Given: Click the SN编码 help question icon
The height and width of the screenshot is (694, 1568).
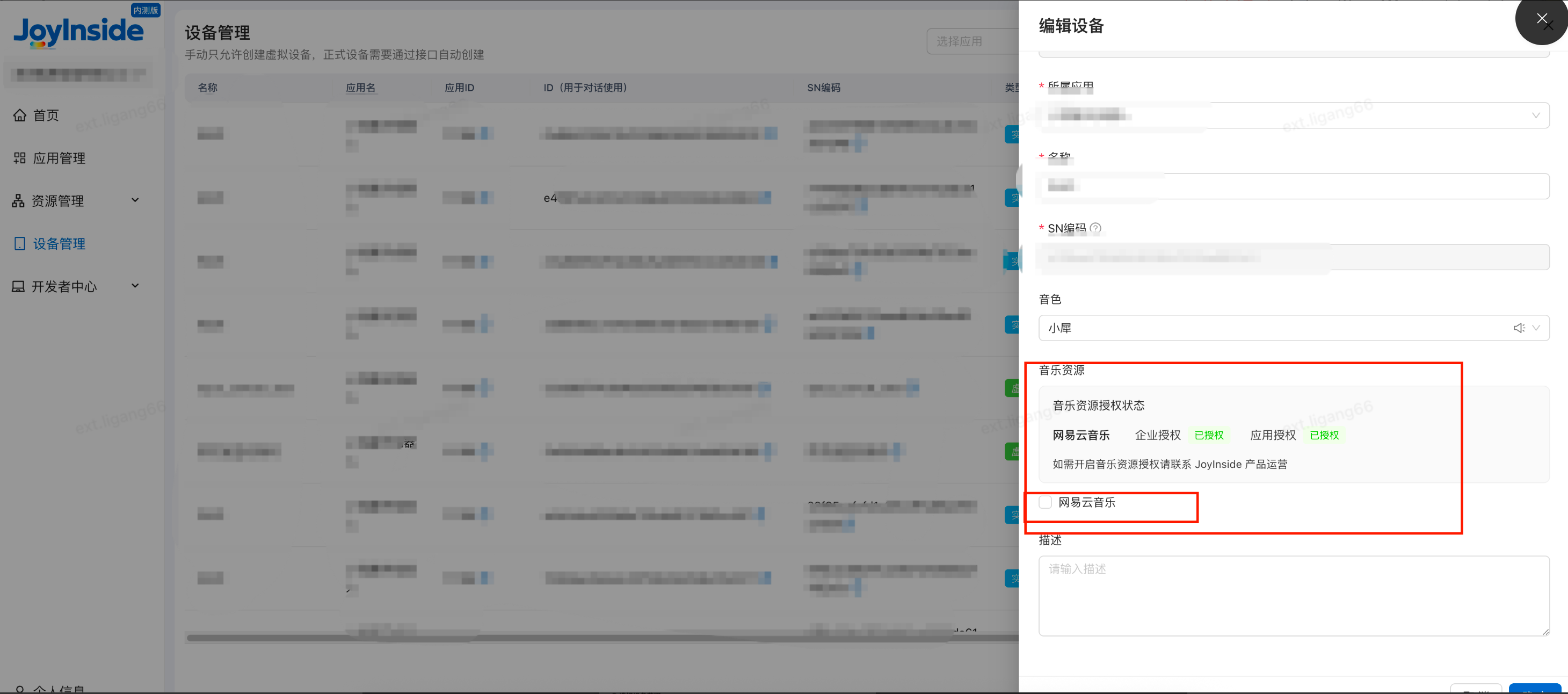Looking at the screenshot, I should pyautogui.click(x=1095, y=228).
